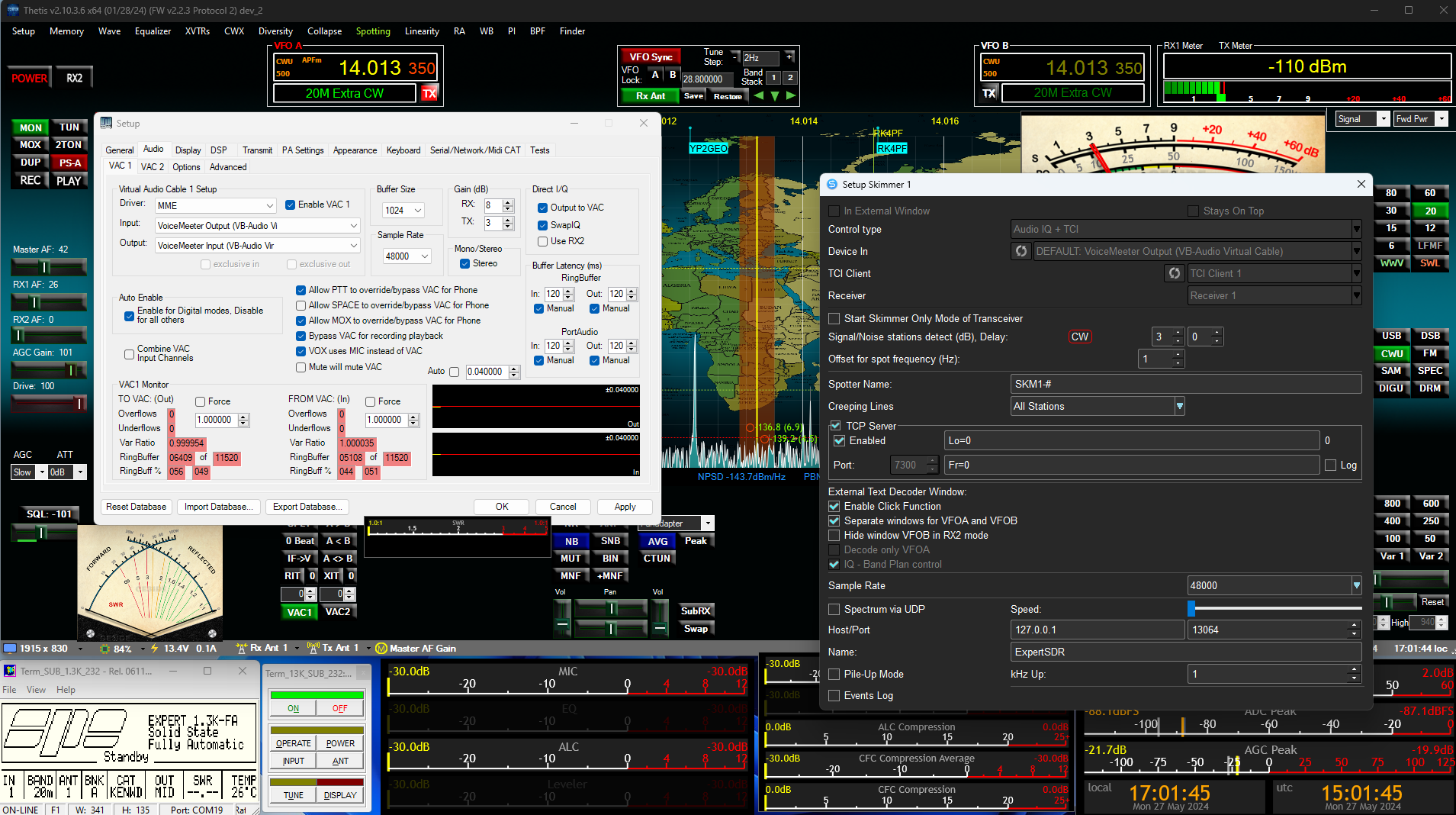Screen dimensions: 1456x815
Task: Open the Equalizer menu
Action: pos(153,31)
